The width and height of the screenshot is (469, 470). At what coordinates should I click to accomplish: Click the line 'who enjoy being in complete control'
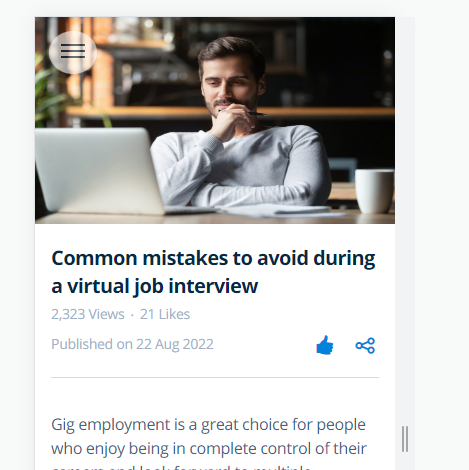(209, 449)
